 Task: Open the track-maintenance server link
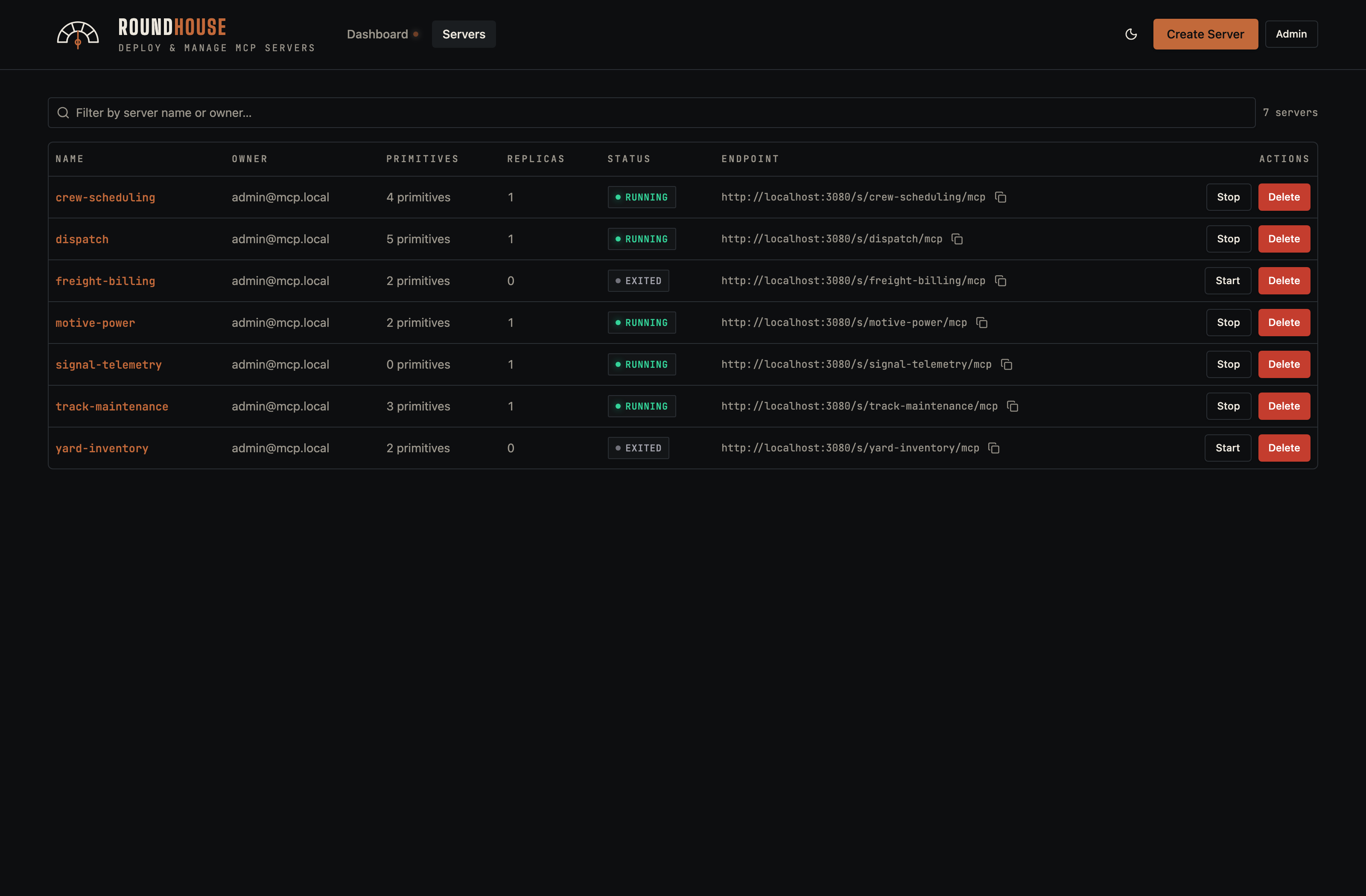(x=112, y=407)
